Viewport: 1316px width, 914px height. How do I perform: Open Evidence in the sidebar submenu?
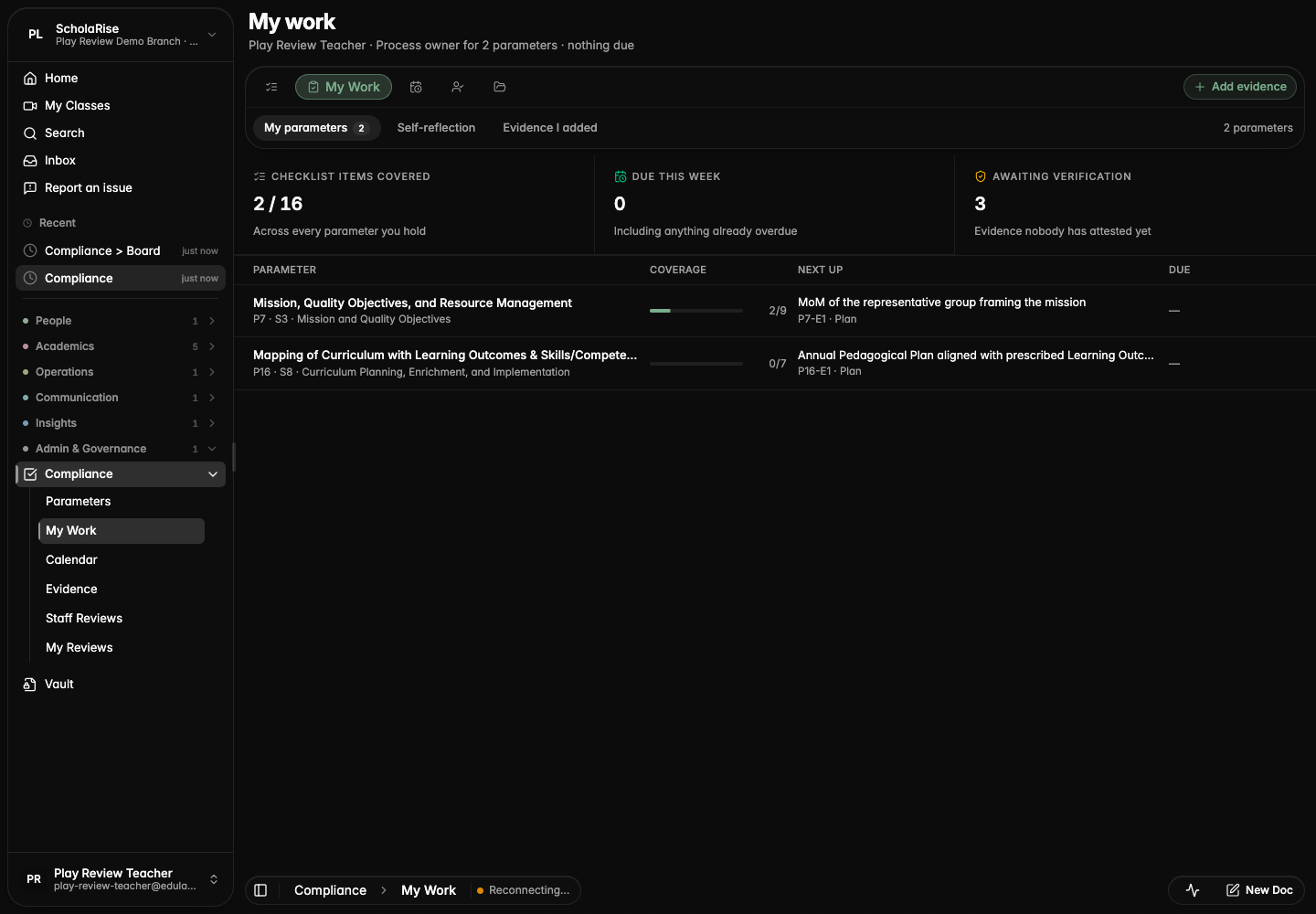point(122,590)
